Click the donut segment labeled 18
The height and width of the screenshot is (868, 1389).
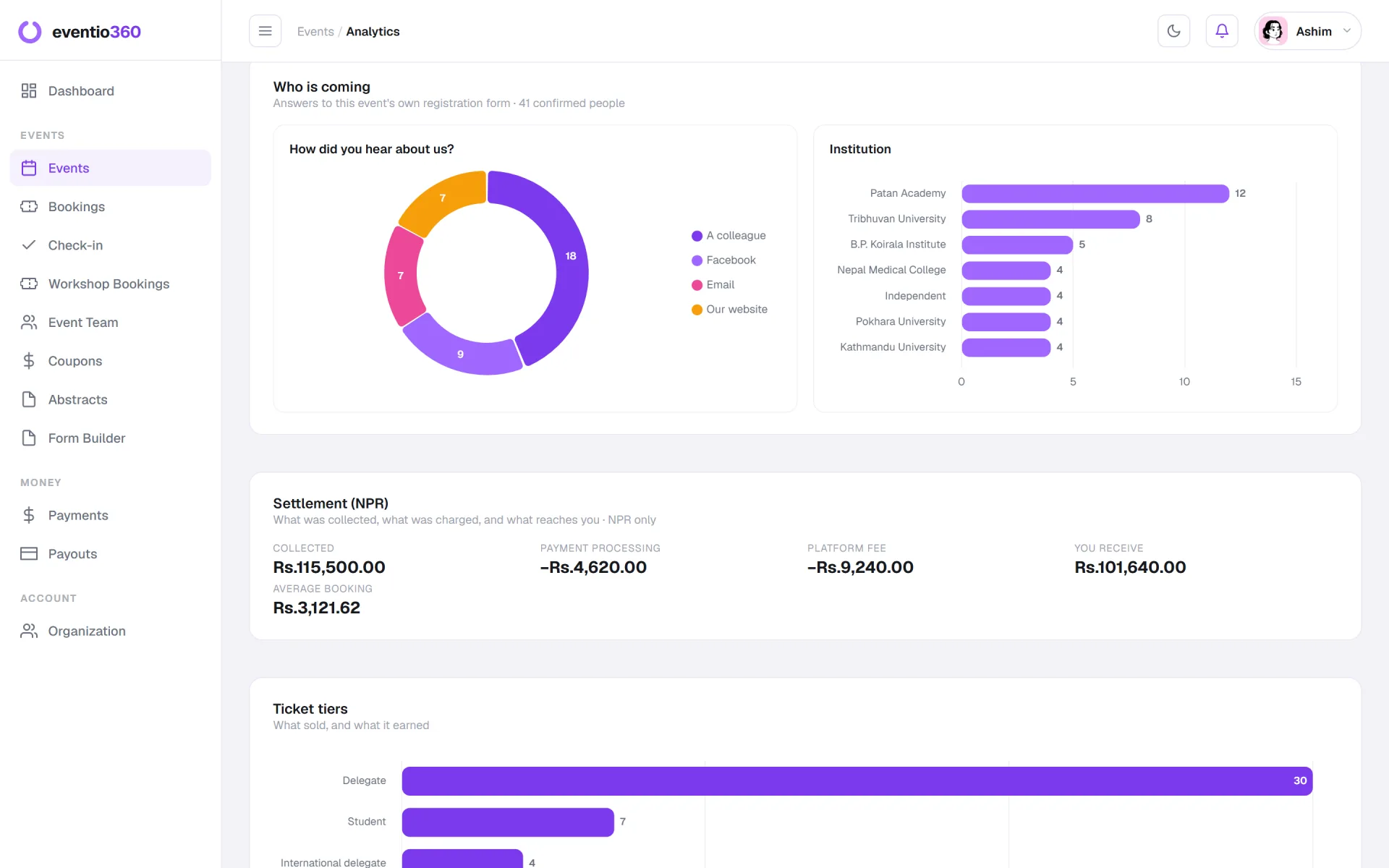pos(570,256)
